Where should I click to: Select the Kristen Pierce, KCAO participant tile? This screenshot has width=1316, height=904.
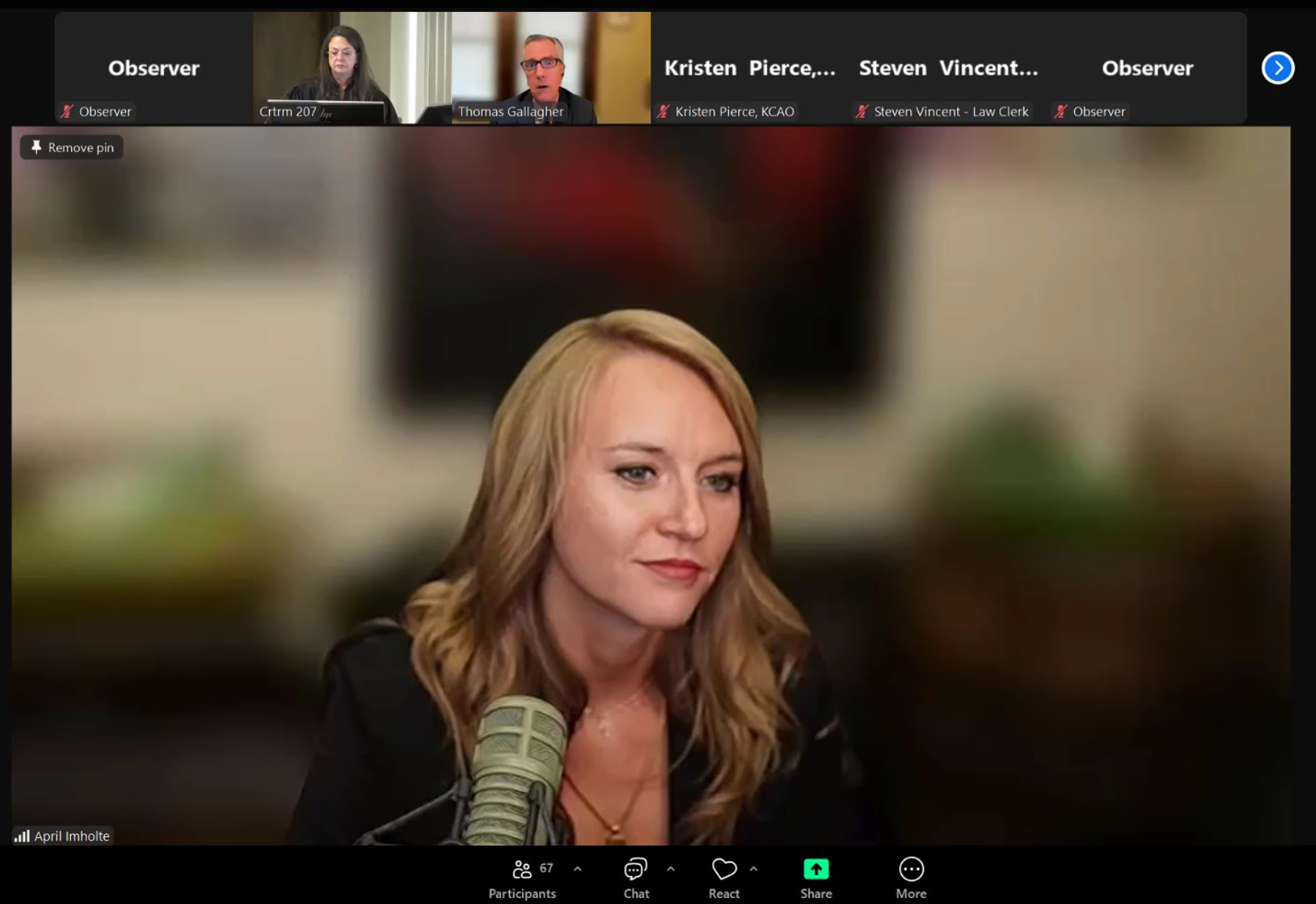click(750, 68)
